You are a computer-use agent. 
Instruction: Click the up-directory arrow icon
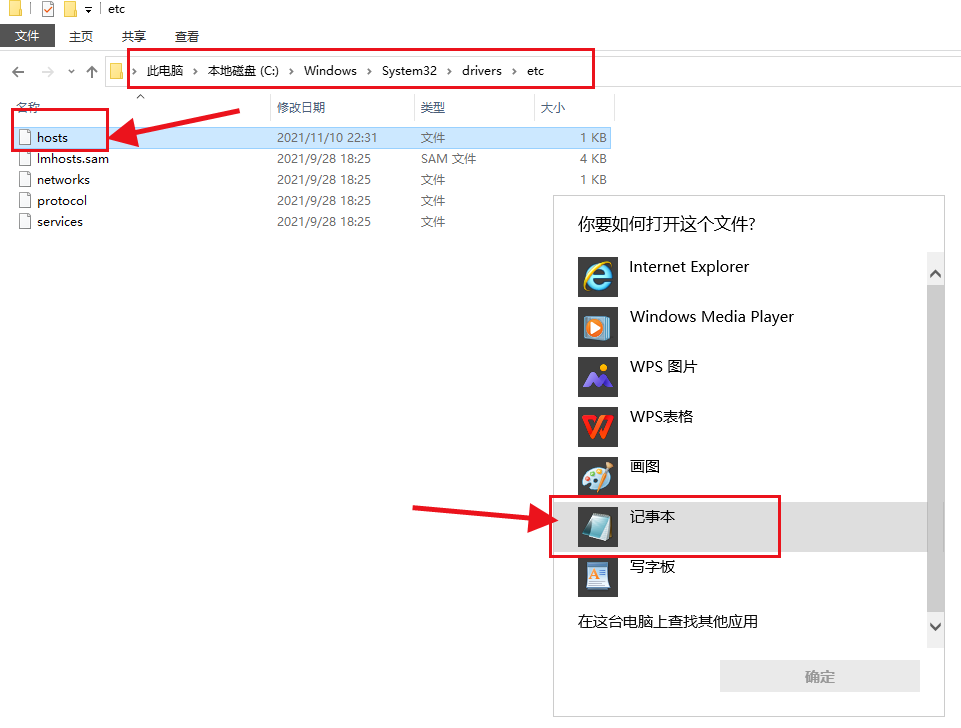click(x=92, y=71)
